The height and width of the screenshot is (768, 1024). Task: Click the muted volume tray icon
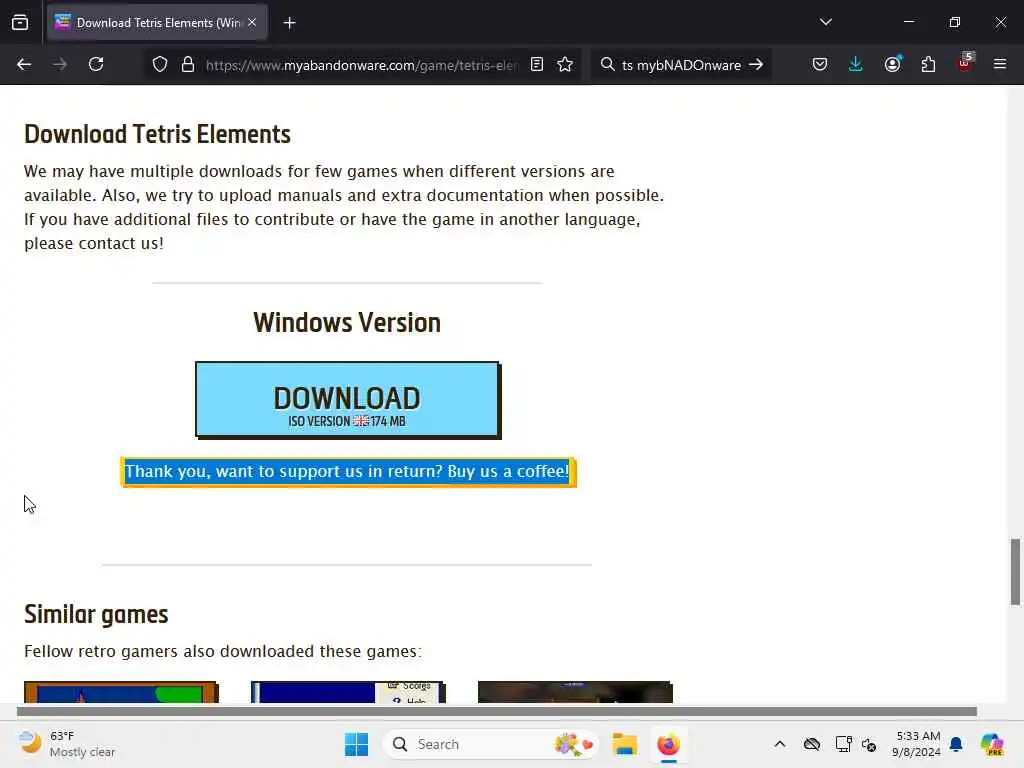pos(869,744)
